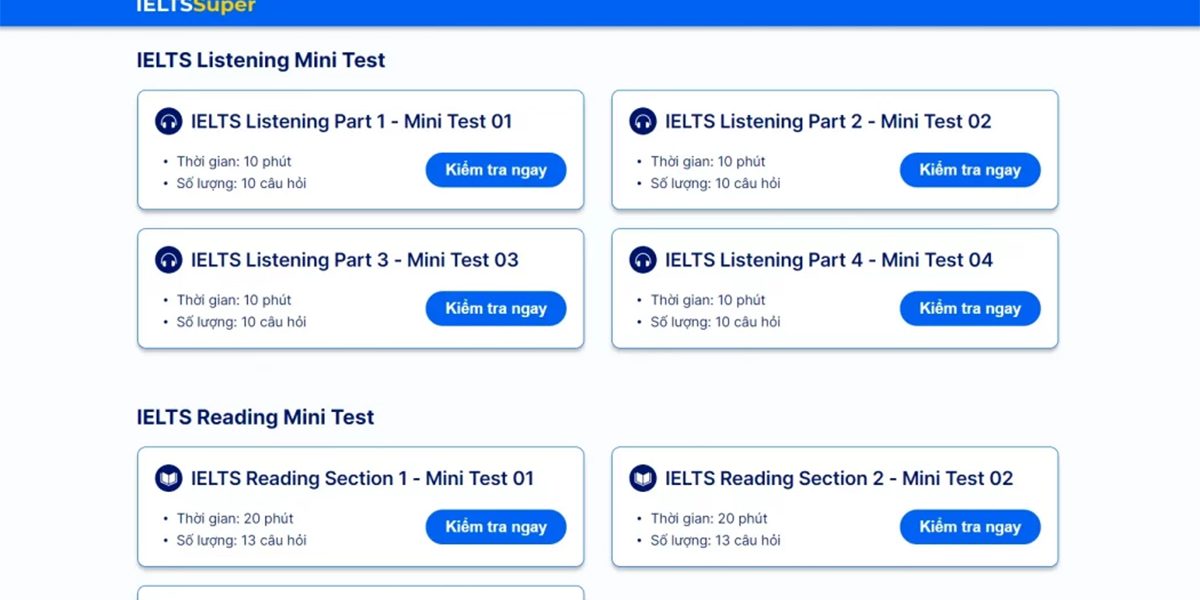The width and height of the screenshot is (1200, 600).
Task: Start Listening Part 1 Mini Test 01
Action: (496, 170)
